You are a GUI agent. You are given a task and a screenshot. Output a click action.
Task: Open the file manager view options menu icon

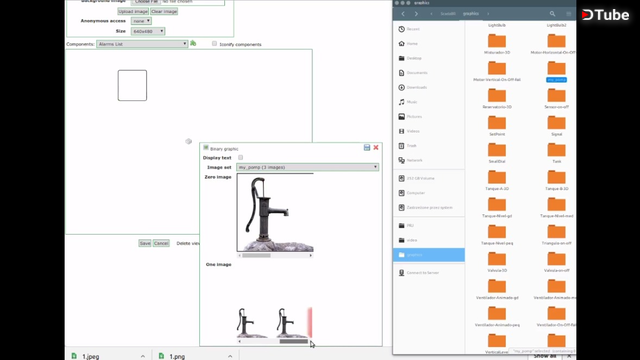coord(569,14)
